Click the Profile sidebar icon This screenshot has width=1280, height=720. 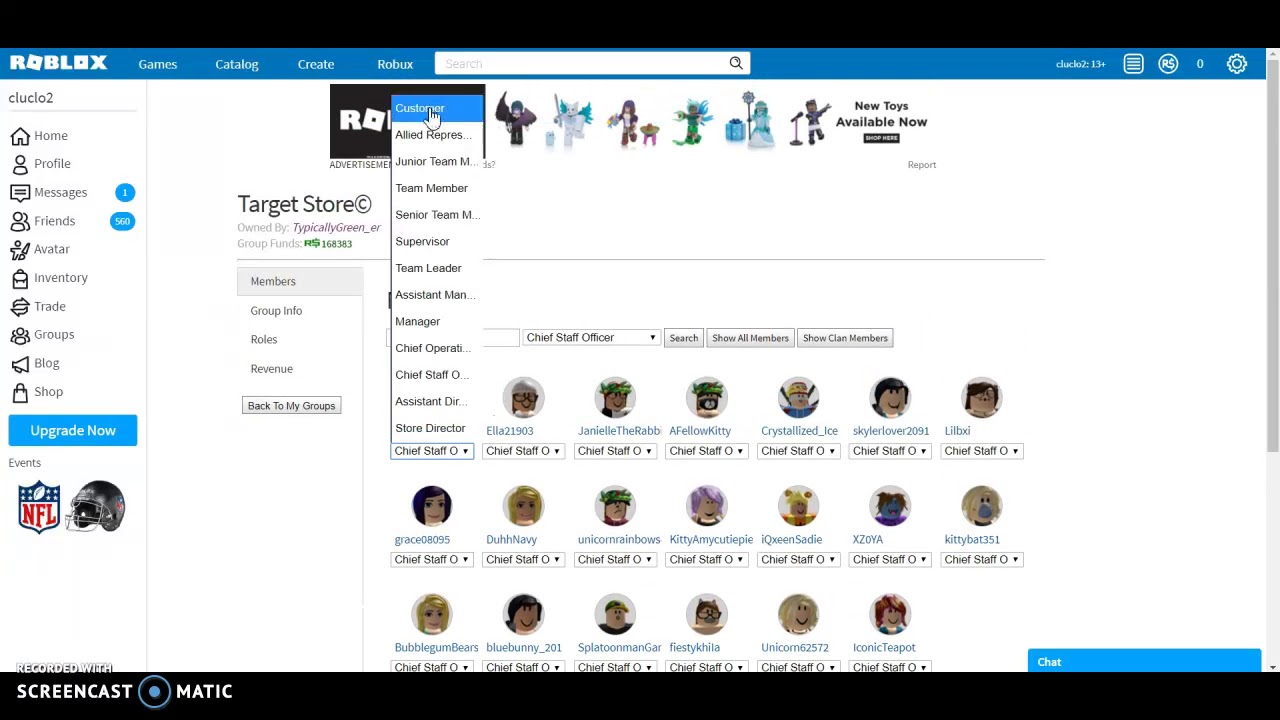(x=20, y=164)
